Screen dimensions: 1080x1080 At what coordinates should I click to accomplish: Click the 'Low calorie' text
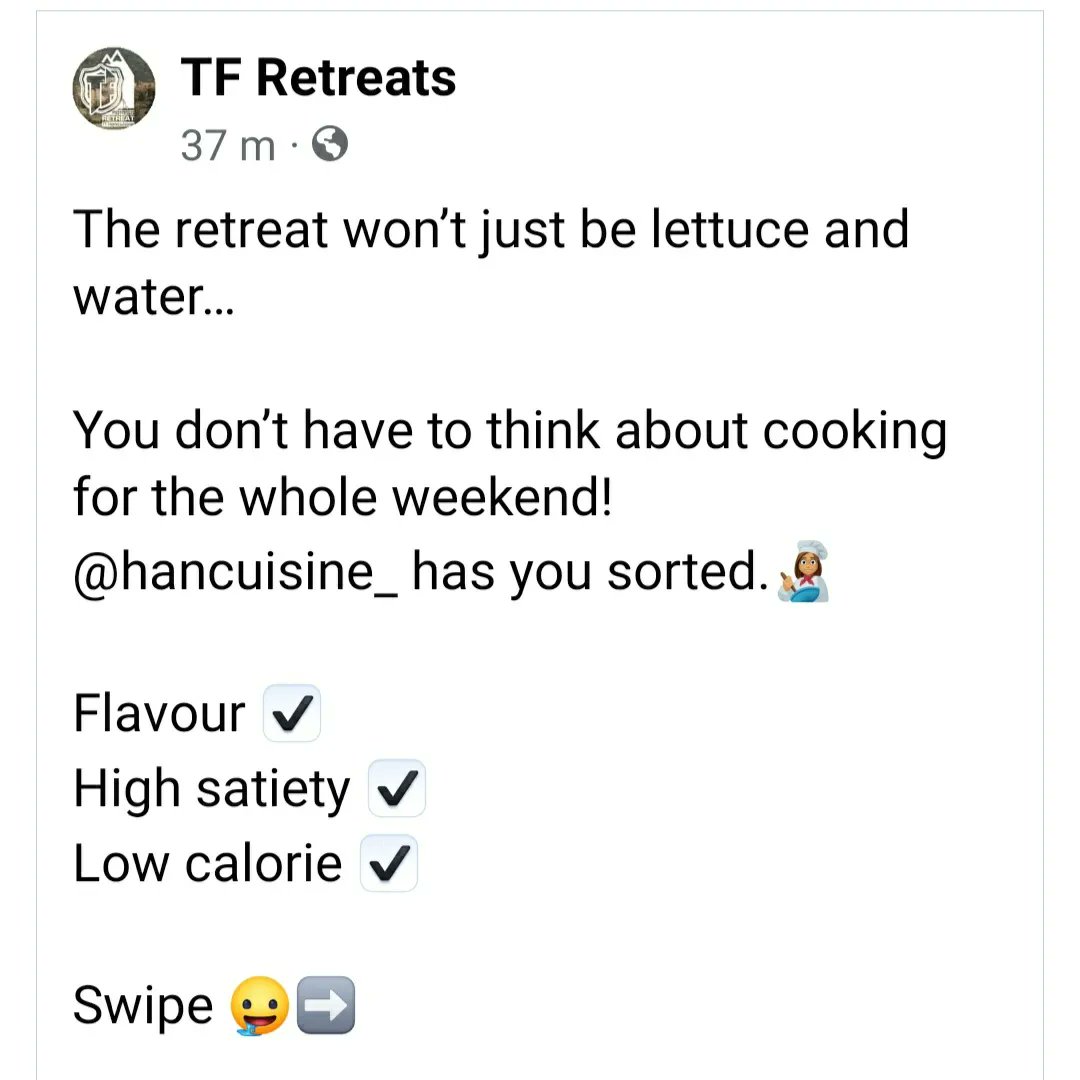pos(207,863)
